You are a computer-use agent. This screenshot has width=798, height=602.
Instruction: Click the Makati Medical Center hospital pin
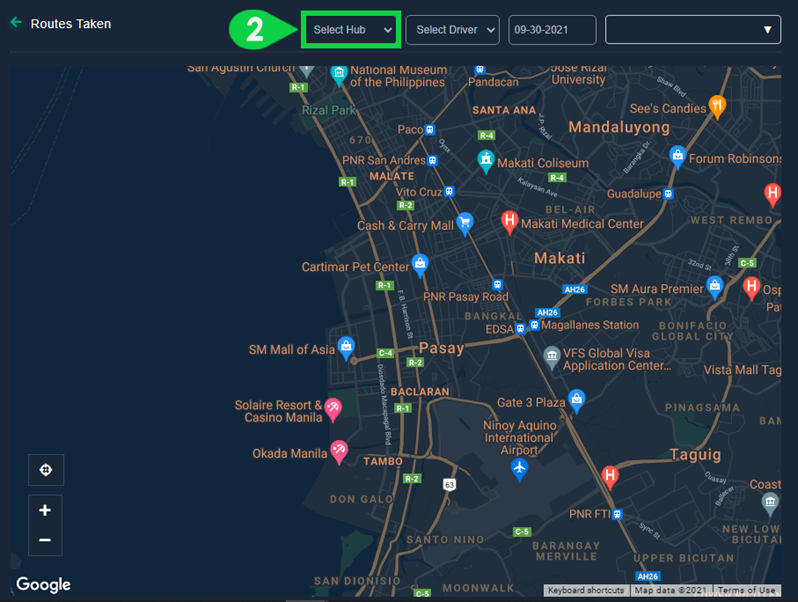pyautogui.click(x=509, y=222)
